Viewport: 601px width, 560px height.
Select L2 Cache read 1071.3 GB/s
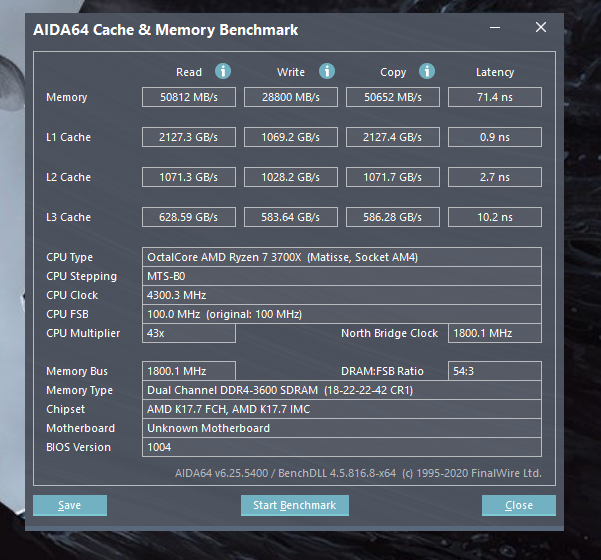tap(189, 177)
